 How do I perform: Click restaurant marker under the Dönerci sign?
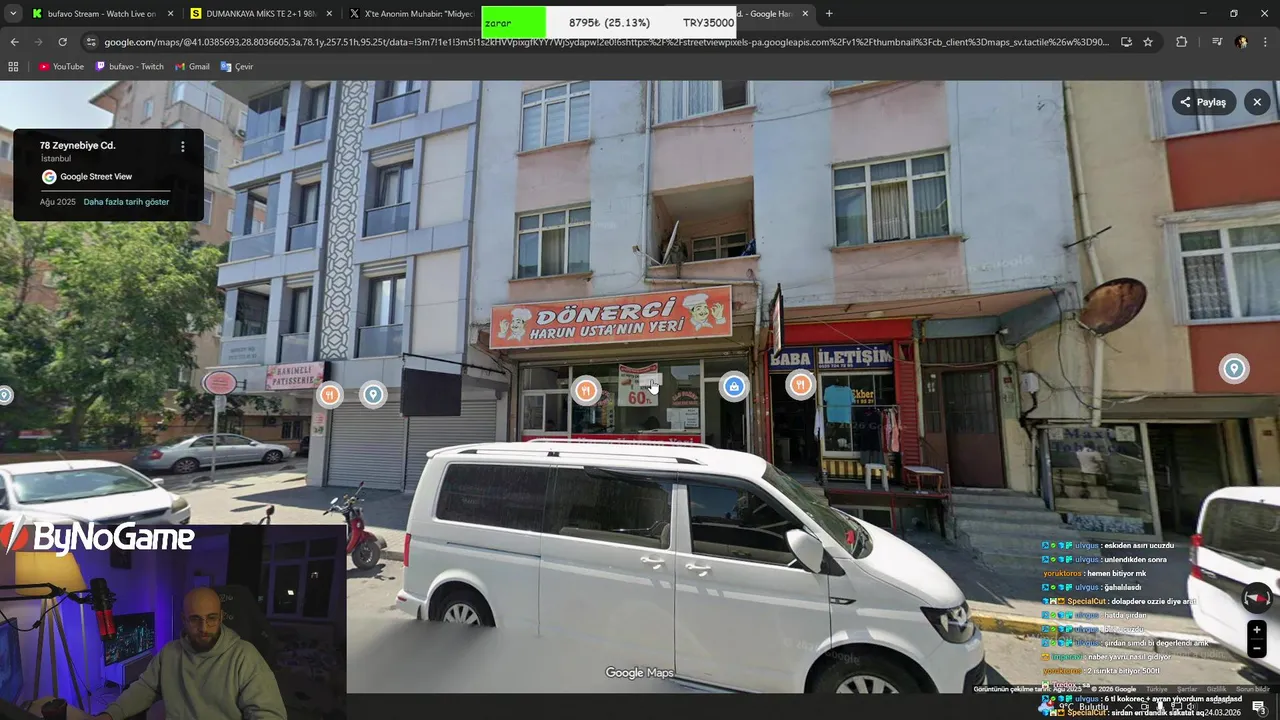click(586, 391)
